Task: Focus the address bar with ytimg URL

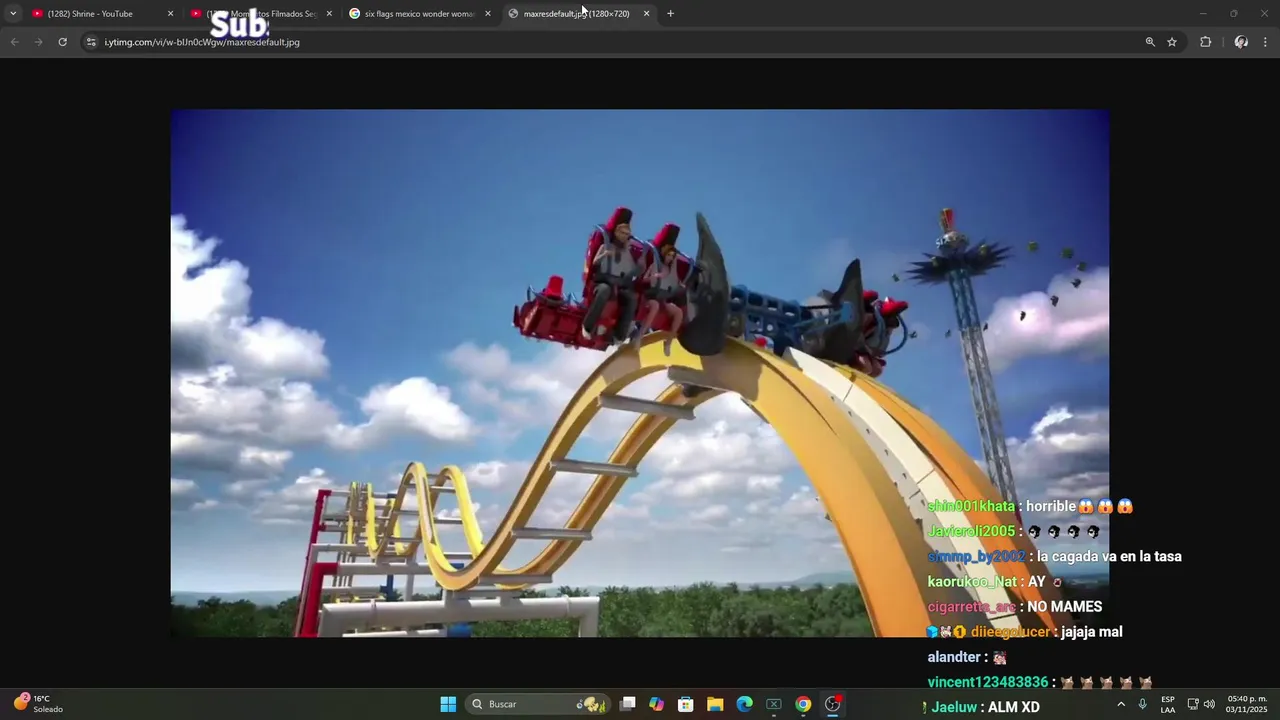Action: 620,42
